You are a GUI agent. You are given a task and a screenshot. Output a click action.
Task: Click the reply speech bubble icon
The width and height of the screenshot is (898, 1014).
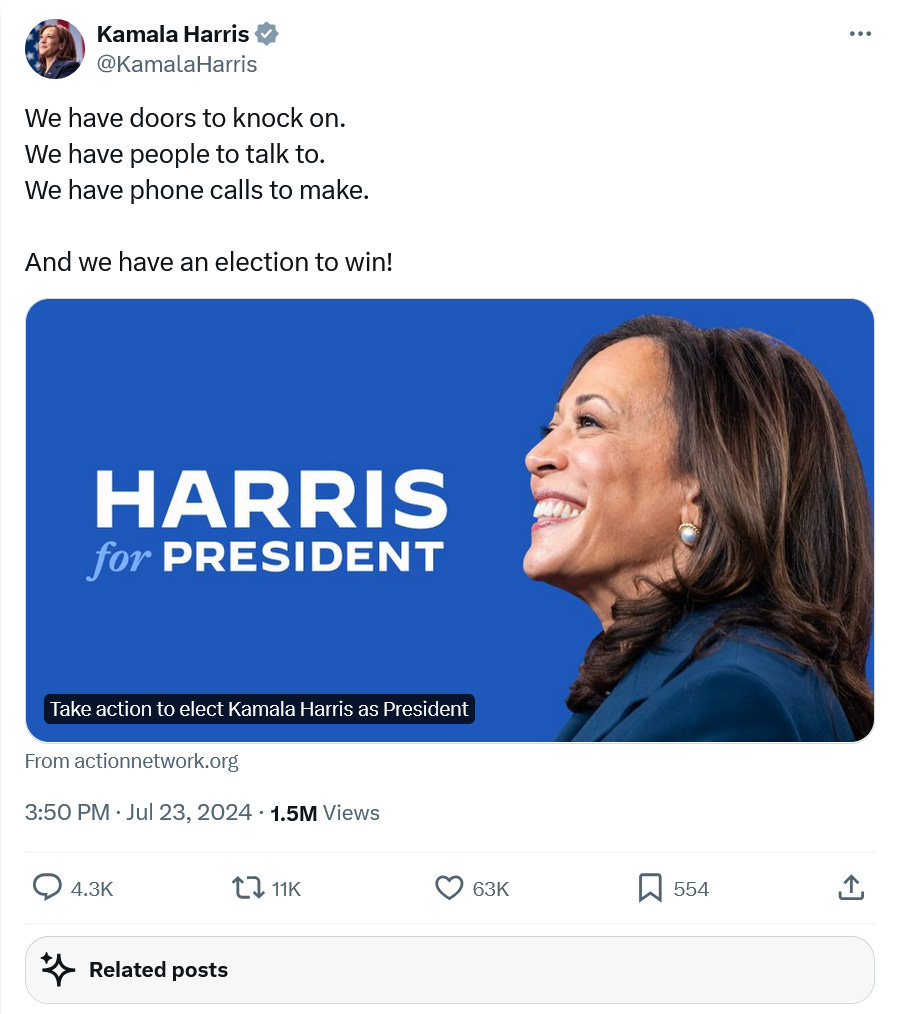click(47, 887)
